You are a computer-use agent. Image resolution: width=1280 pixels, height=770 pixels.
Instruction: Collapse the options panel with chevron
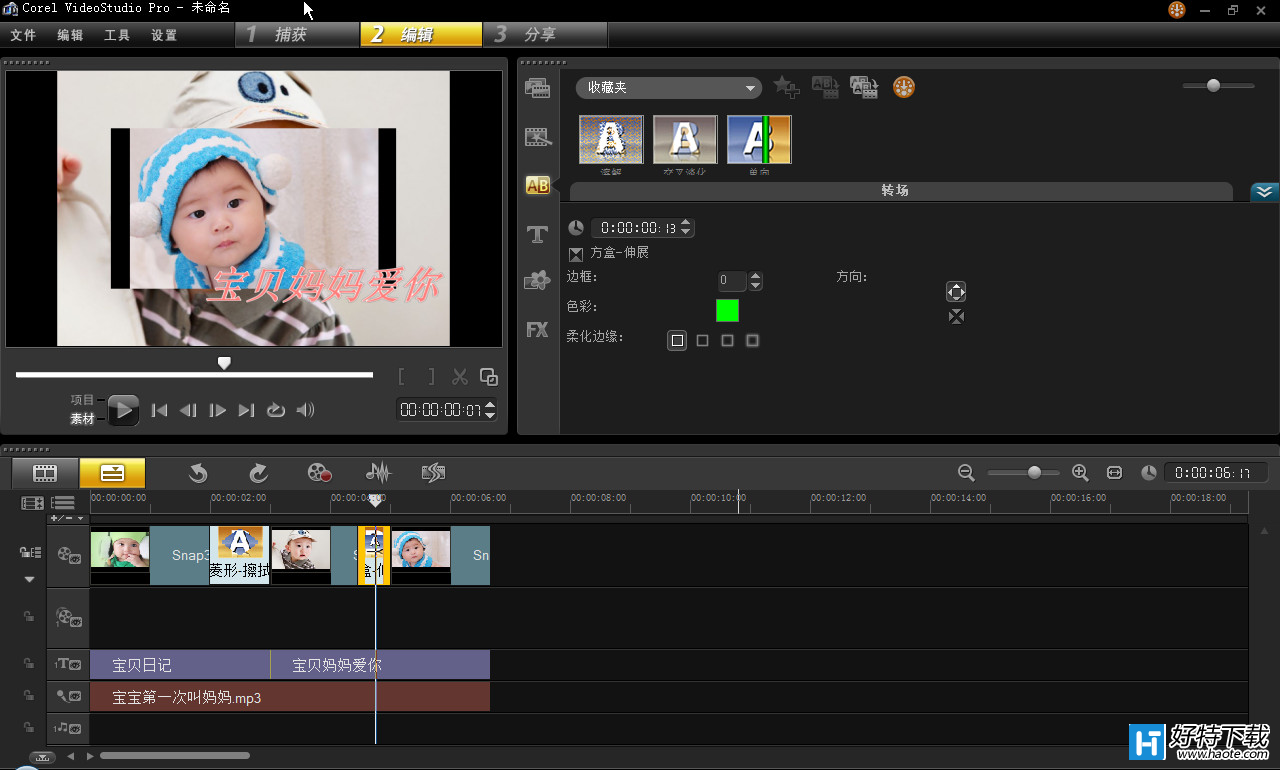(1265, 192)
